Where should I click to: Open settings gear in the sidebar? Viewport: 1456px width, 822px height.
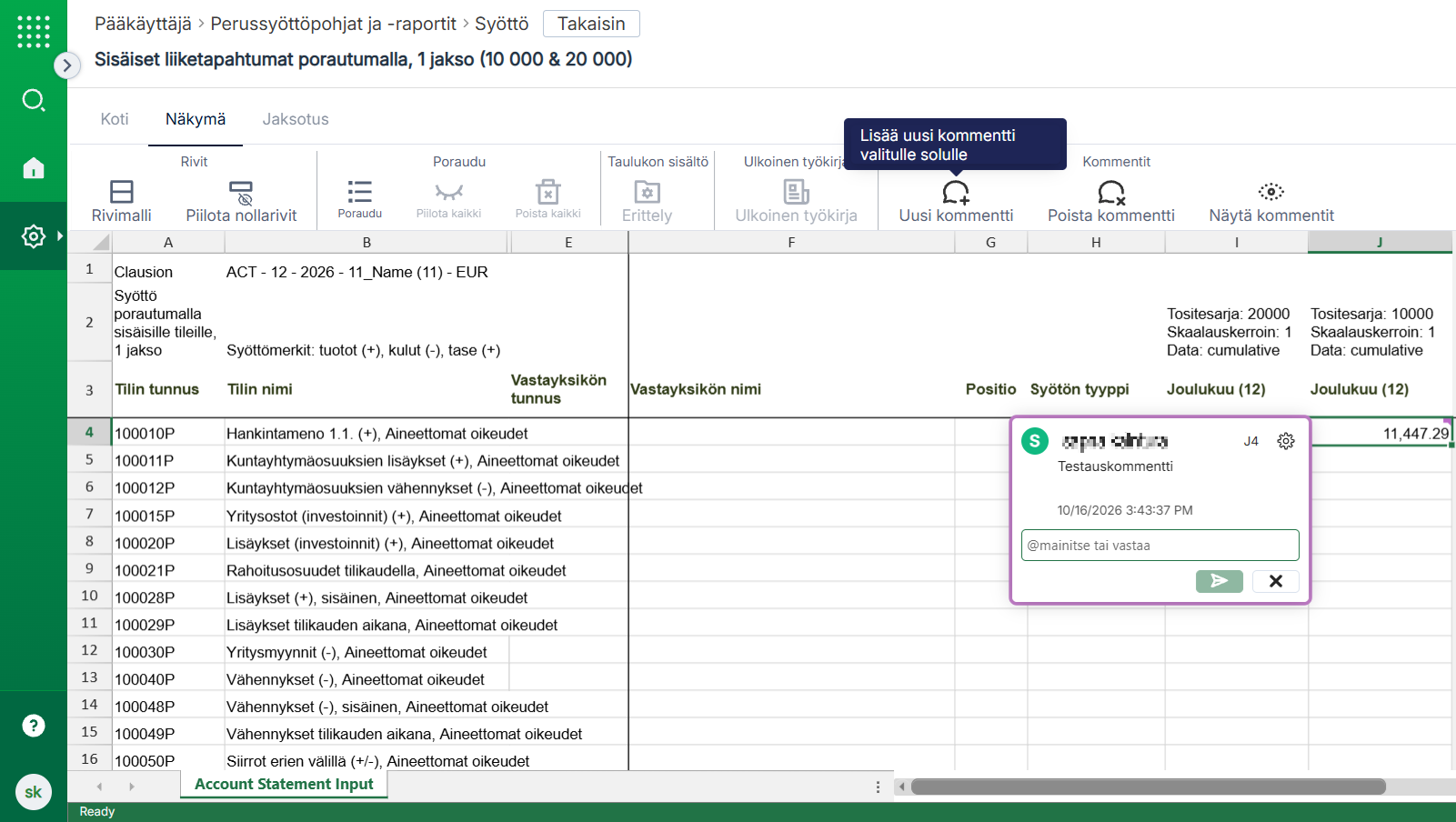(34, 236)
